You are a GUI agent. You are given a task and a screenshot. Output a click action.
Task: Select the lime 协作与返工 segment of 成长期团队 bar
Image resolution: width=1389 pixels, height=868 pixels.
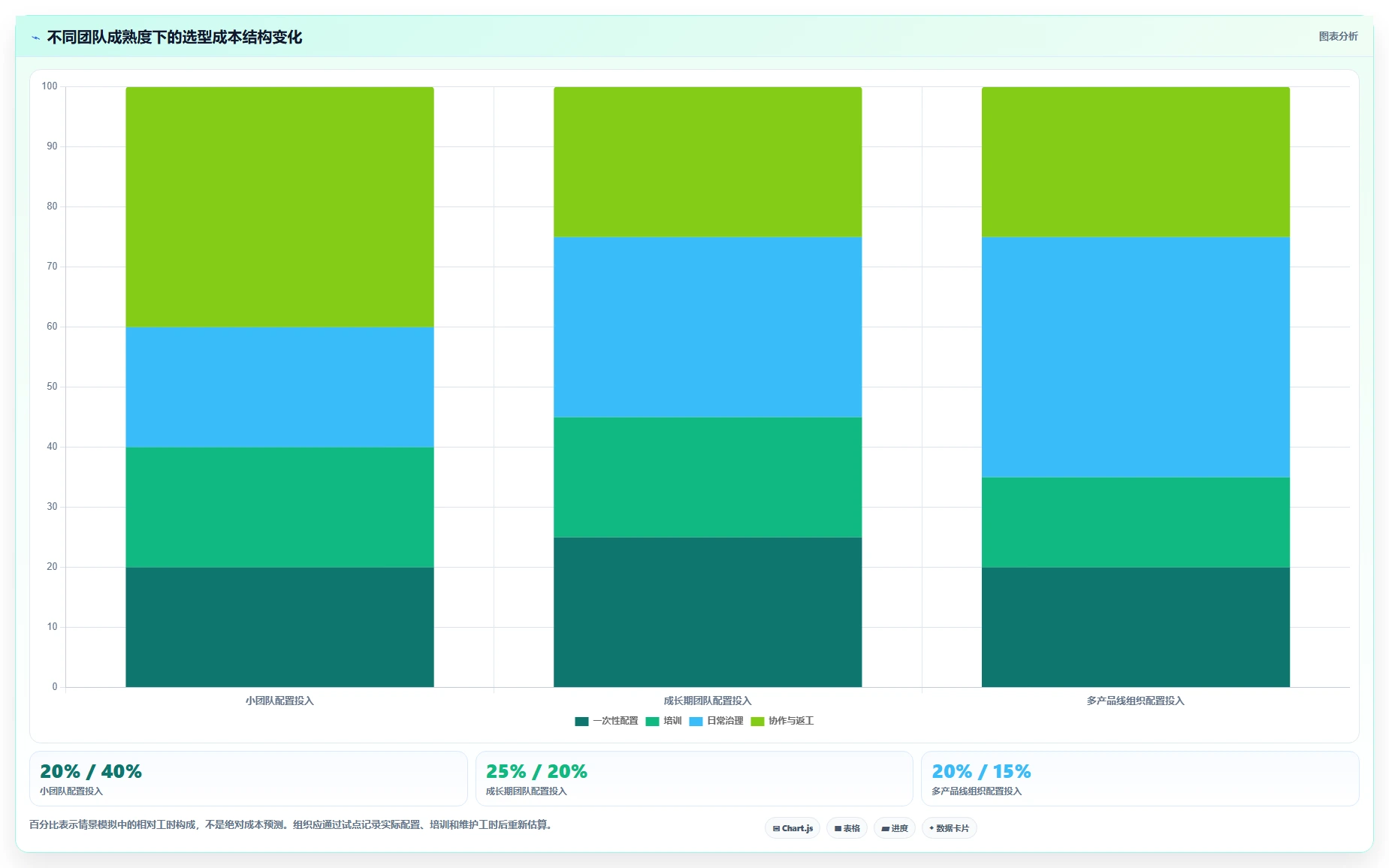(708, 161)
